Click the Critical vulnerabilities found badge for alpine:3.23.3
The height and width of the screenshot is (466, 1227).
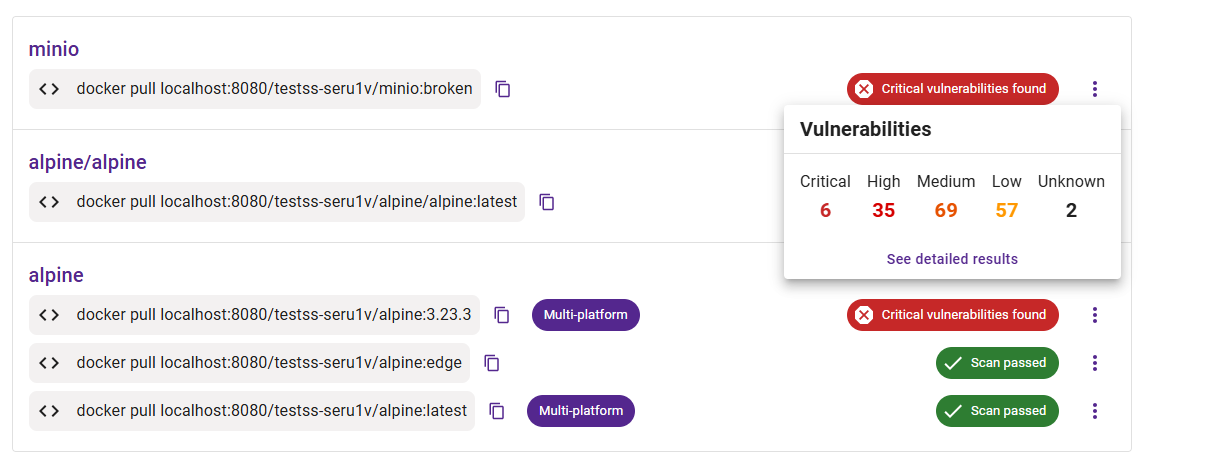point(953,315)
